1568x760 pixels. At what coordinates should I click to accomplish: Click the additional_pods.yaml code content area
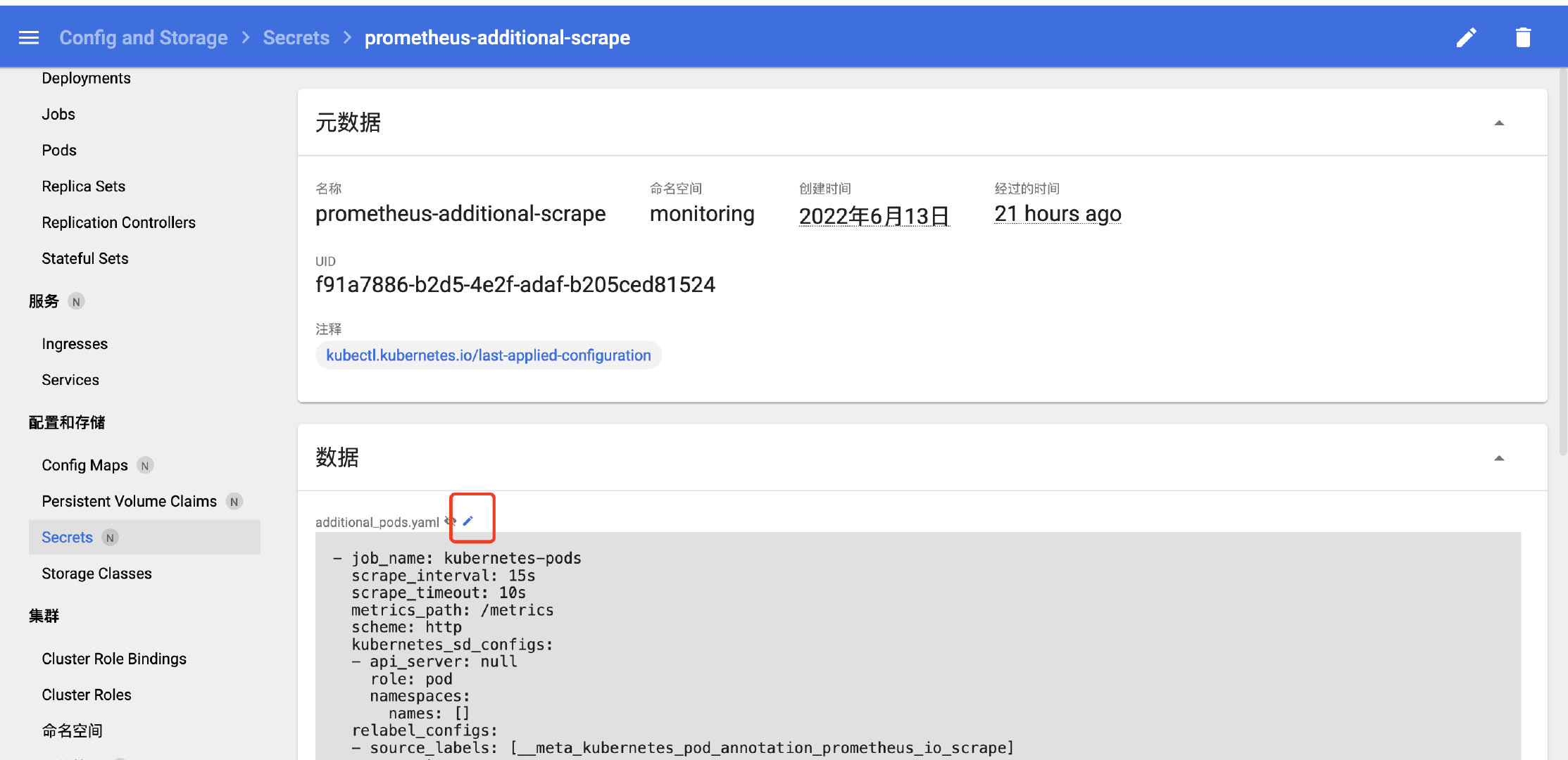[x=915, y=647]
